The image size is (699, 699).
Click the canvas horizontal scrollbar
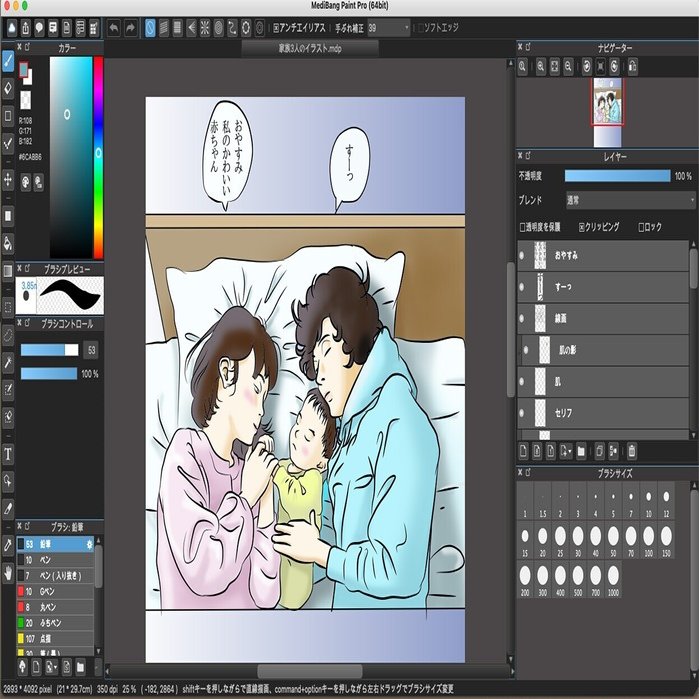point(310,670)
